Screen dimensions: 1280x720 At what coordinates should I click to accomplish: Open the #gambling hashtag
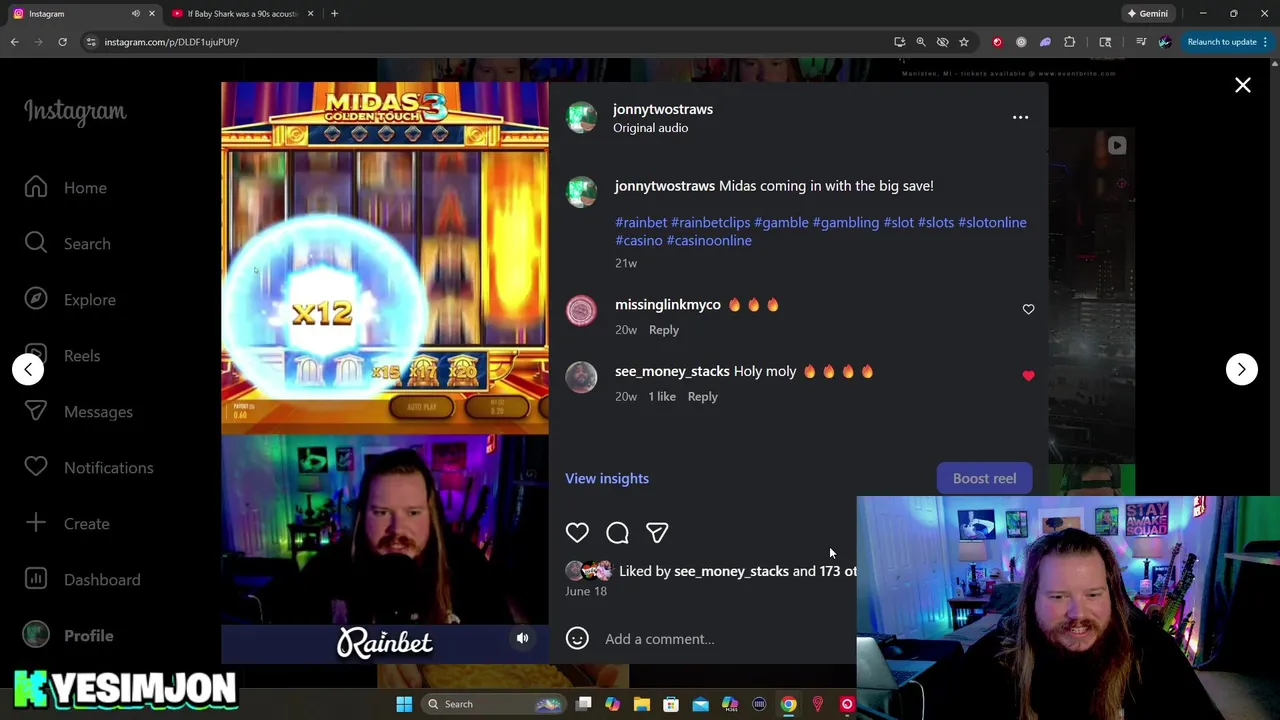(x=846, y=222)
